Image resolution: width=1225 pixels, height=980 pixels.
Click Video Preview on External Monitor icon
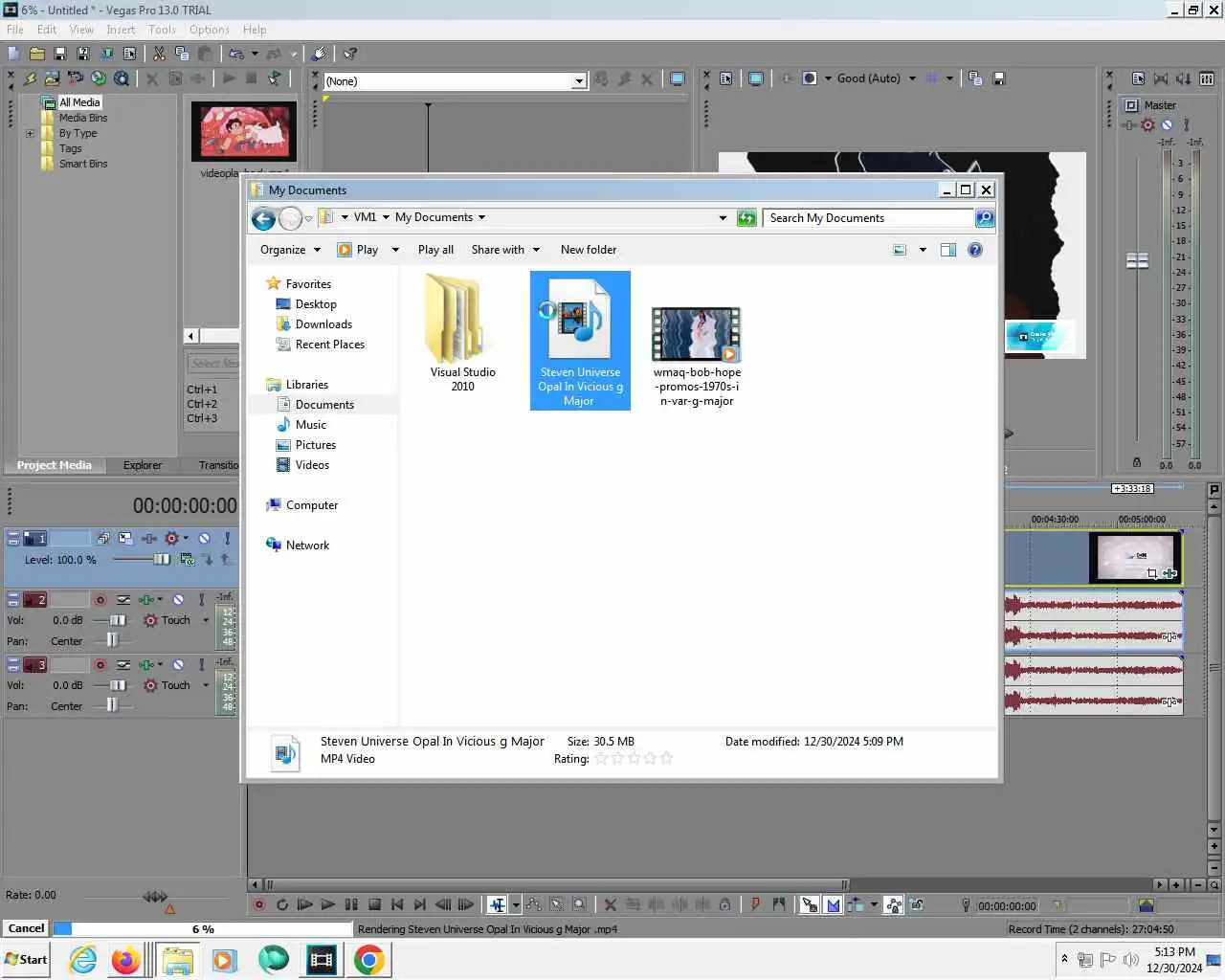(756, 78)
